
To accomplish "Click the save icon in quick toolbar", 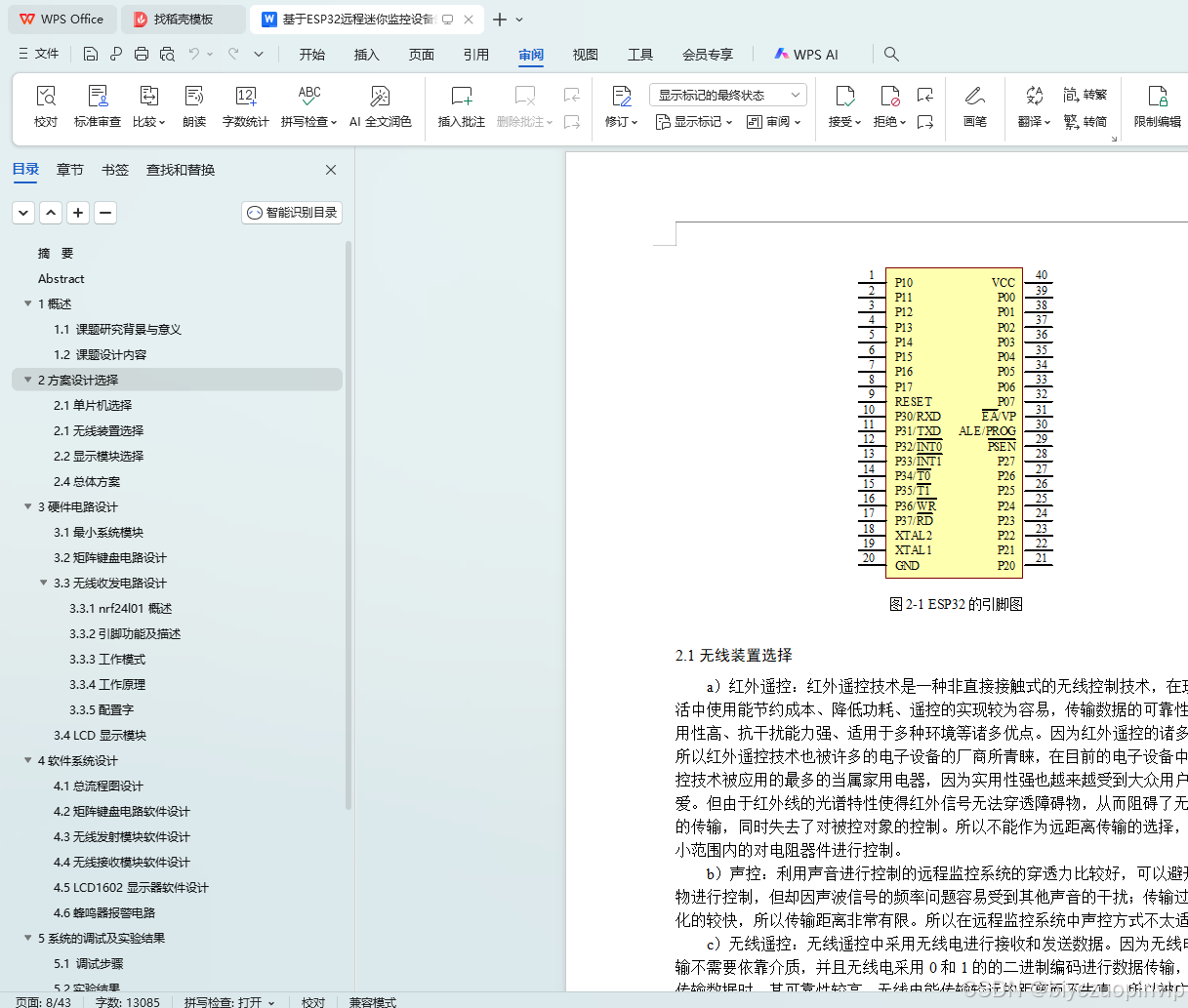I will (91, 54).
